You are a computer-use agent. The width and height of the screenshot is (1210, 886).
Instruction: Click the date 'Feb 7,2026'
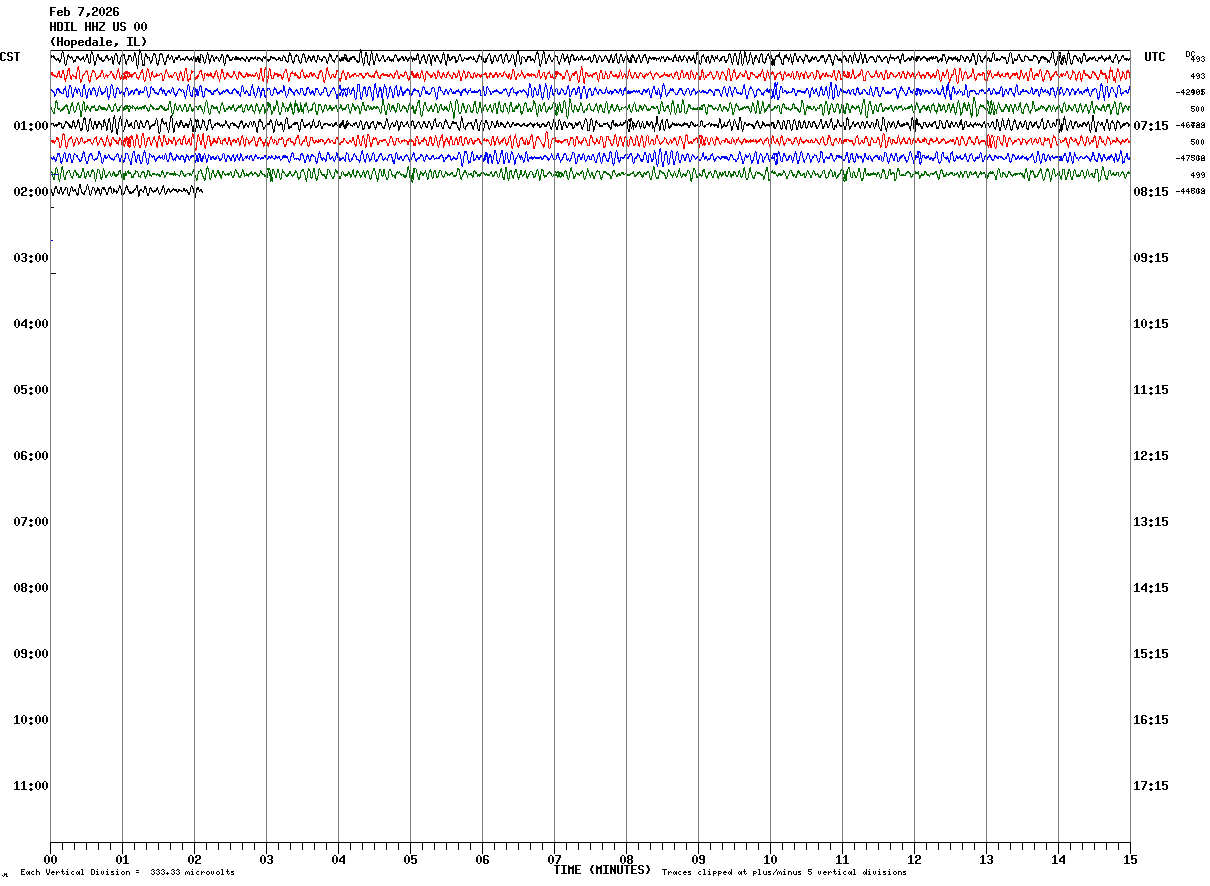pos(84,12)
